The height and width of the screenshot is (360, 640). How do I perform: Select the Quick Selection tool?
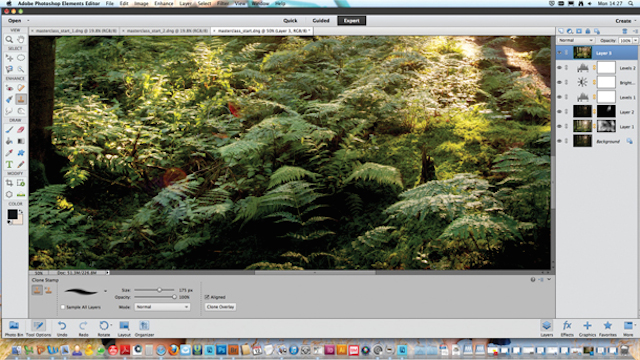[x=21, y=69]
